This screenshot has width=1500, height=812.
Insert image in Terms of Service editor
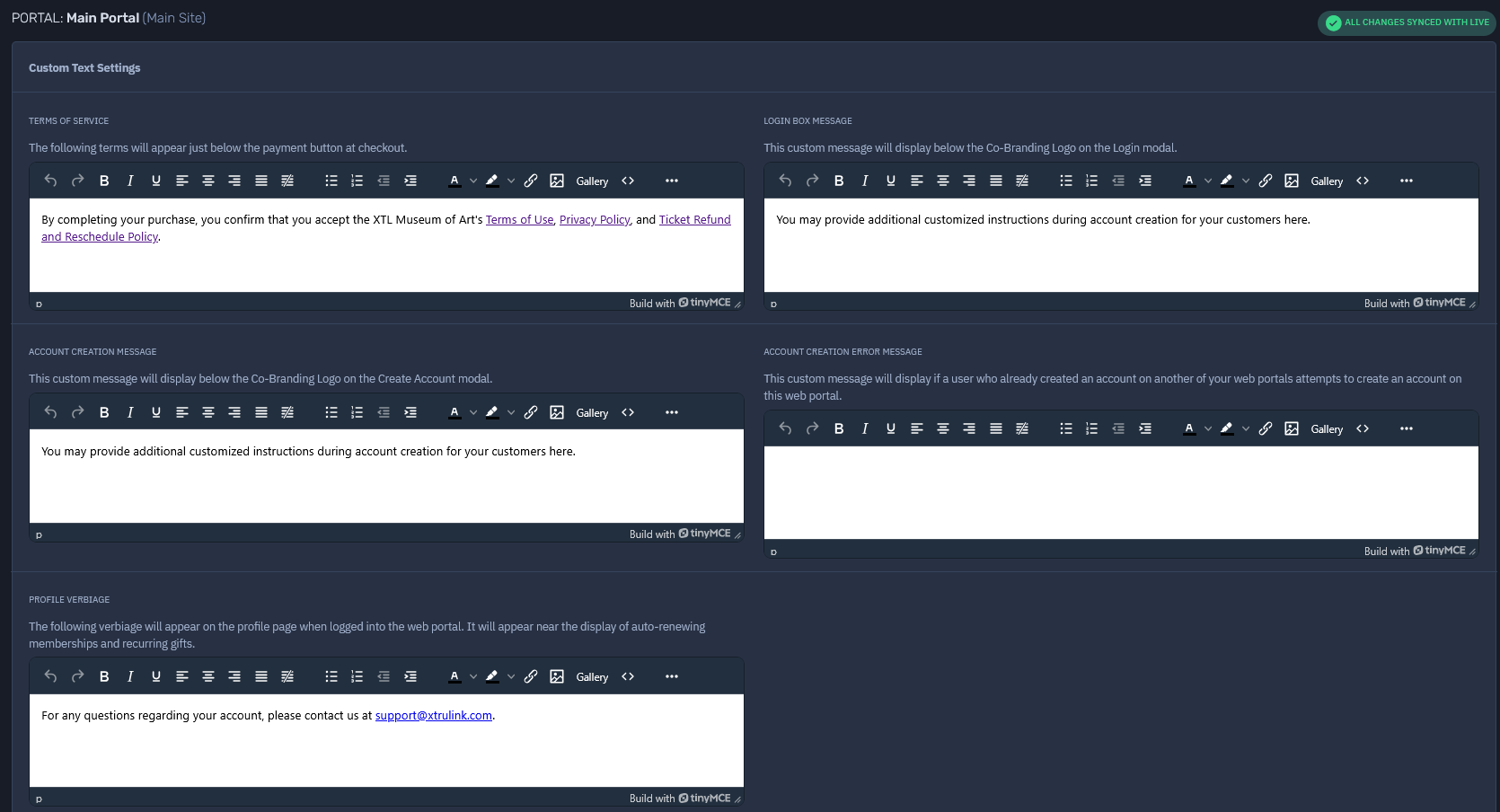click(x=557, y=181)
